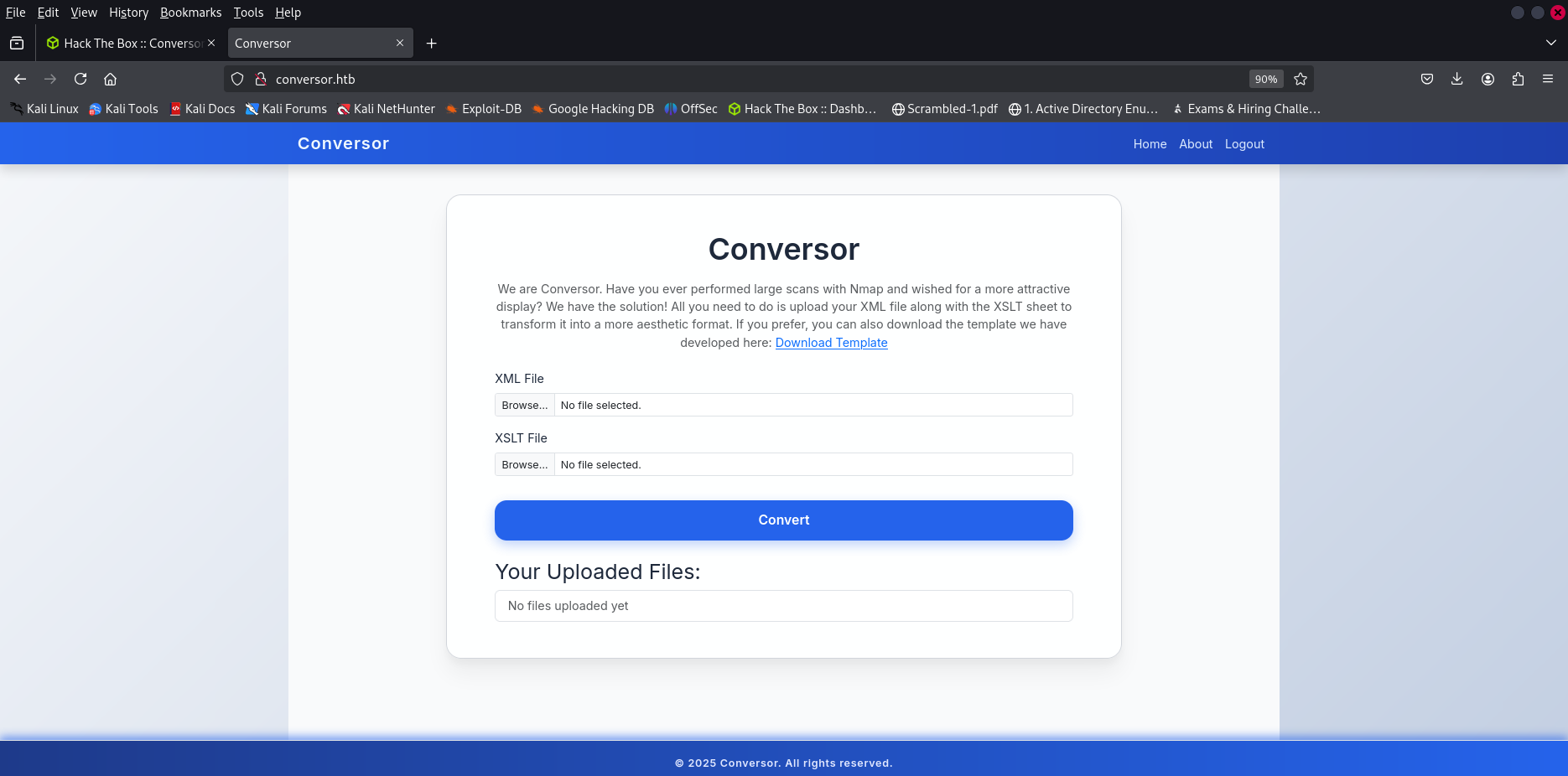This screenshot has height=776, width=1568.
Task: Click the Save to Pocket icon
Action: 1427,79
